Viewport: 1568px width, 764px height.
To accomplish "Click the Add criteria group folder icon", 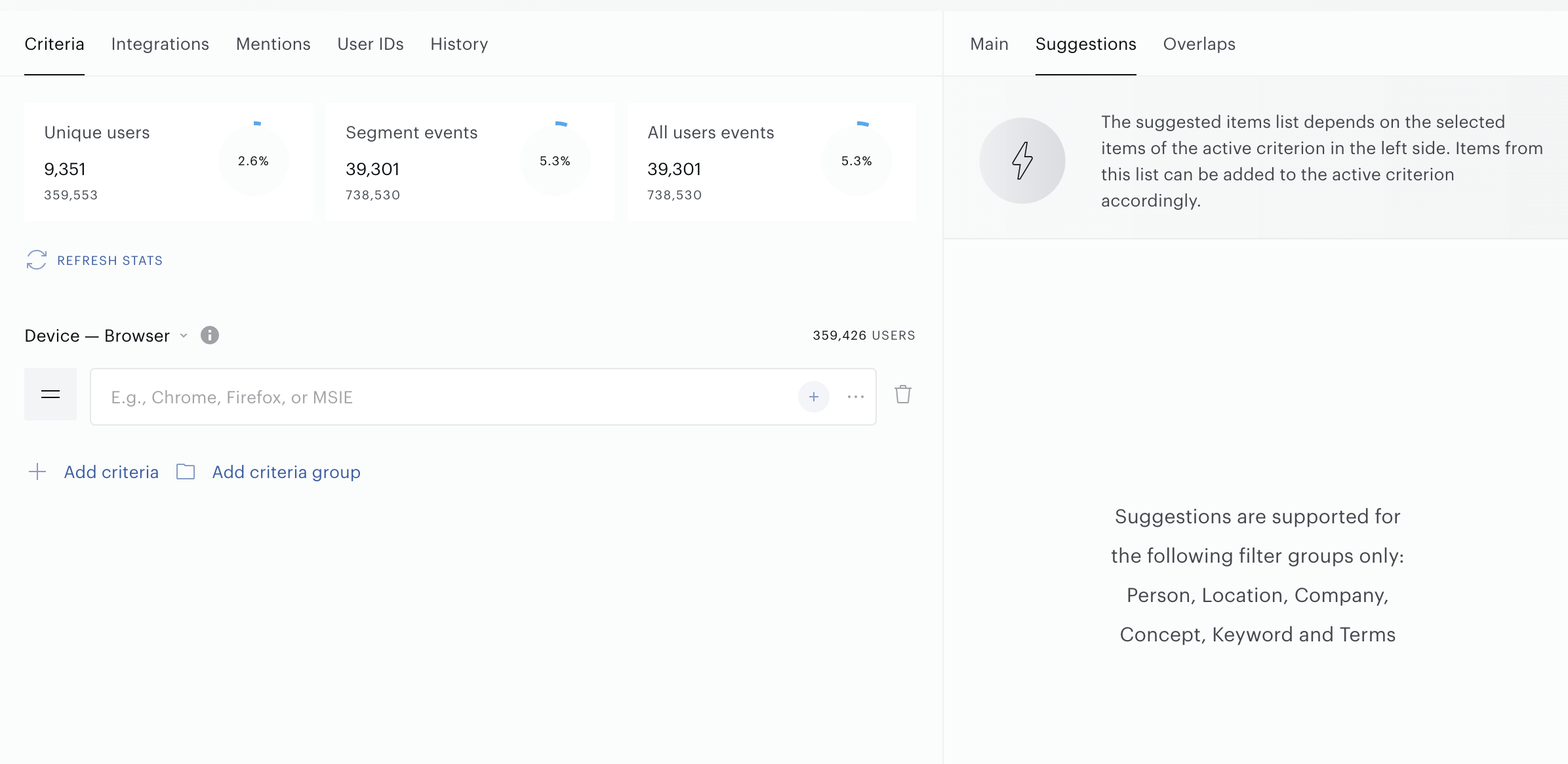I will pyautogui.click(x=186, y=472).
